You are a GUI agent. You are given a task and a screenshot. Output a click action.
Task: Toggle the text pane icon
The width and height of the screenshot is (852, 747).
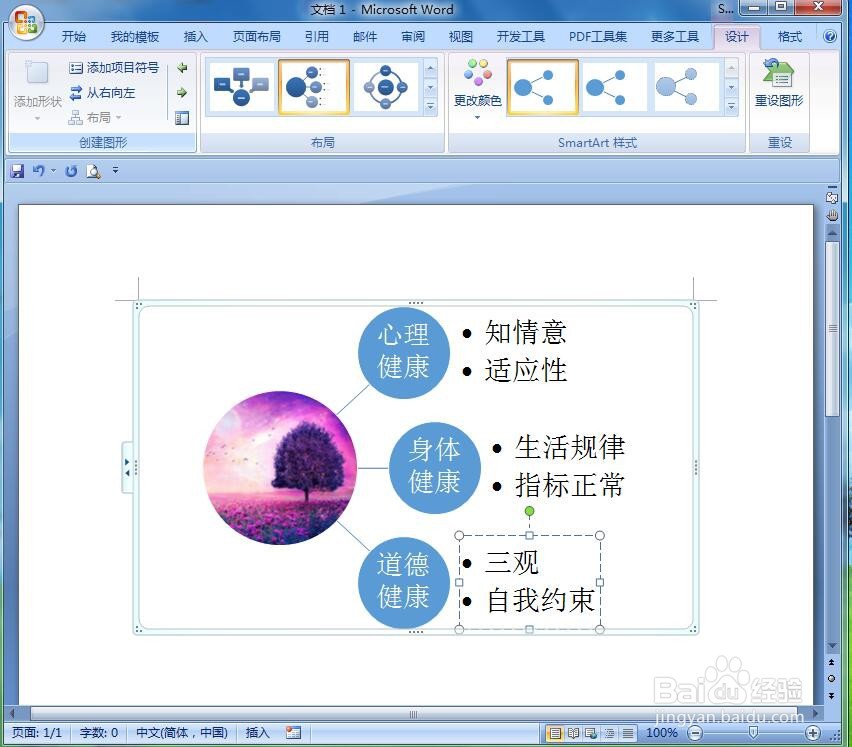coord(182,118)
